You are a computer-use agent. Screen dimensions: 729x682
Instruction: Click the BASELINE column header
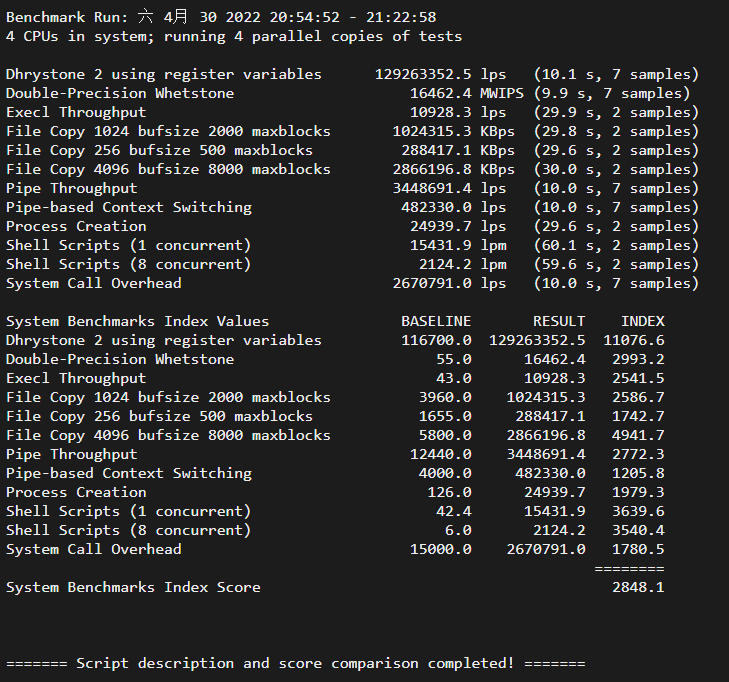pos(435,321)
